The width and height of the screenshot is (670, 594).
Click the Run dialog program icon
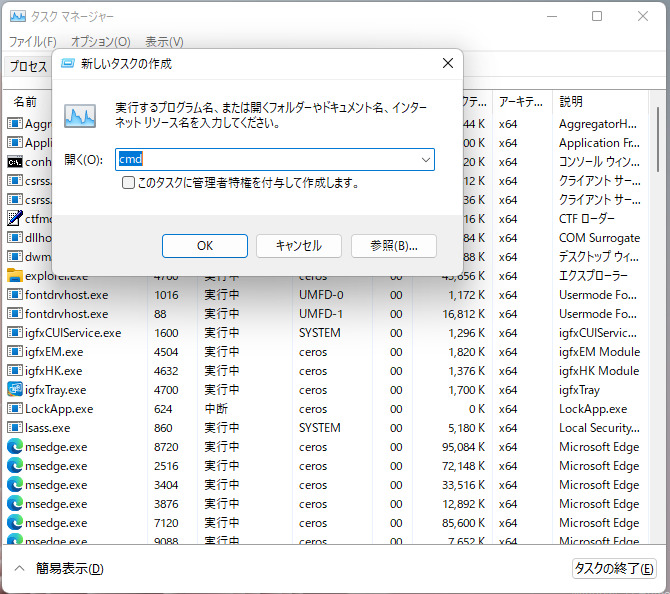click(80, 115)
